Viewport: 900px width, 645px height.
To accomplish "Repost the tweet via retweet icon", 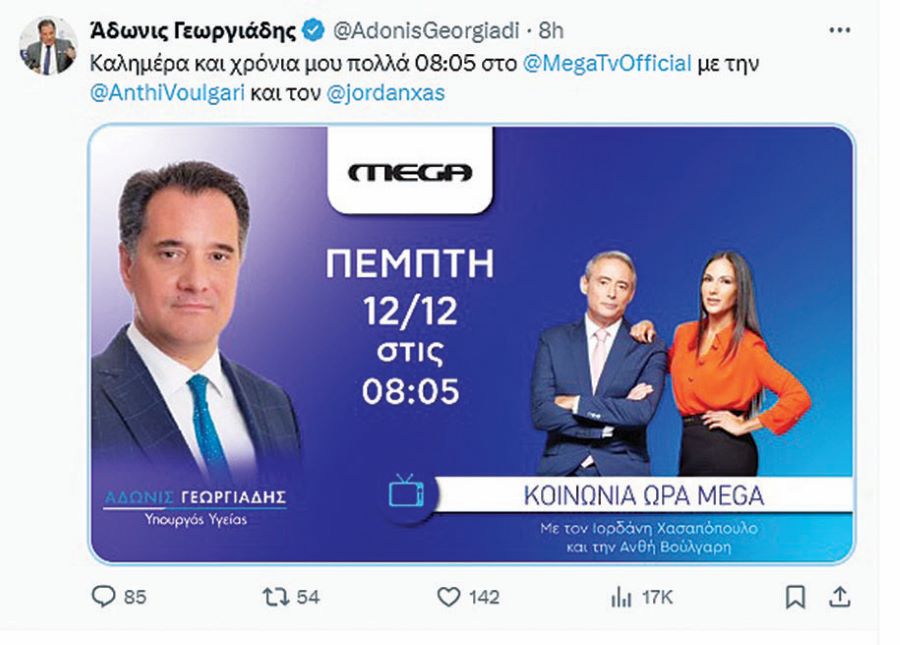I will pos(276,597).
